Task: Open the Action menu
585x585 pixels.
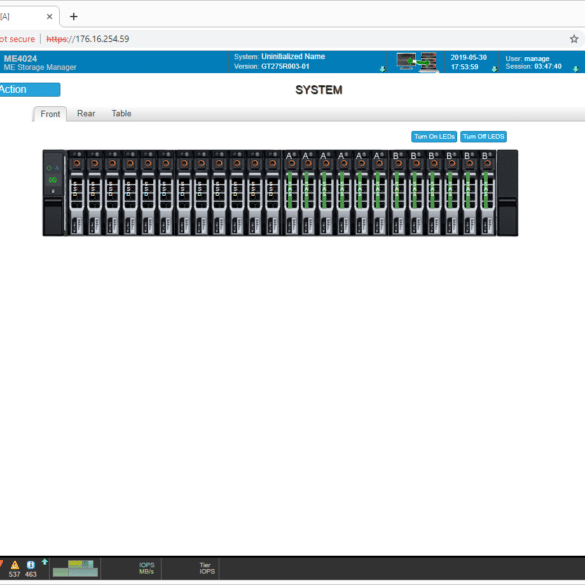Action: pyautogui.click(x=29, y=90)
